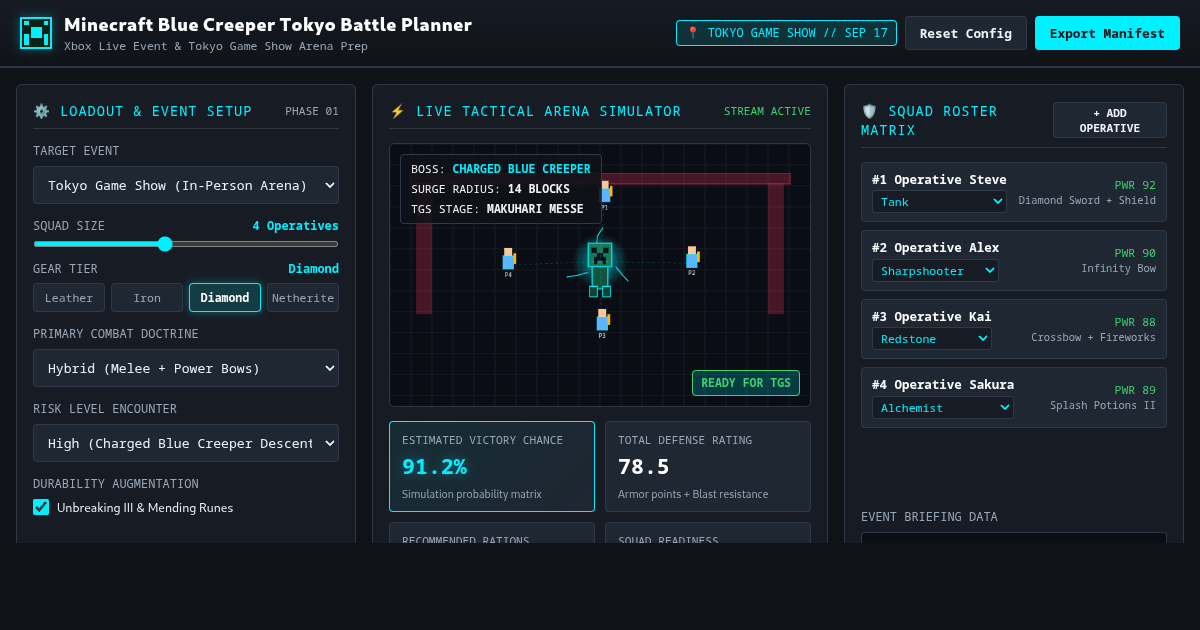Click the #1 Operative Steve name
Screen dimensions: 1200x630
939,180
